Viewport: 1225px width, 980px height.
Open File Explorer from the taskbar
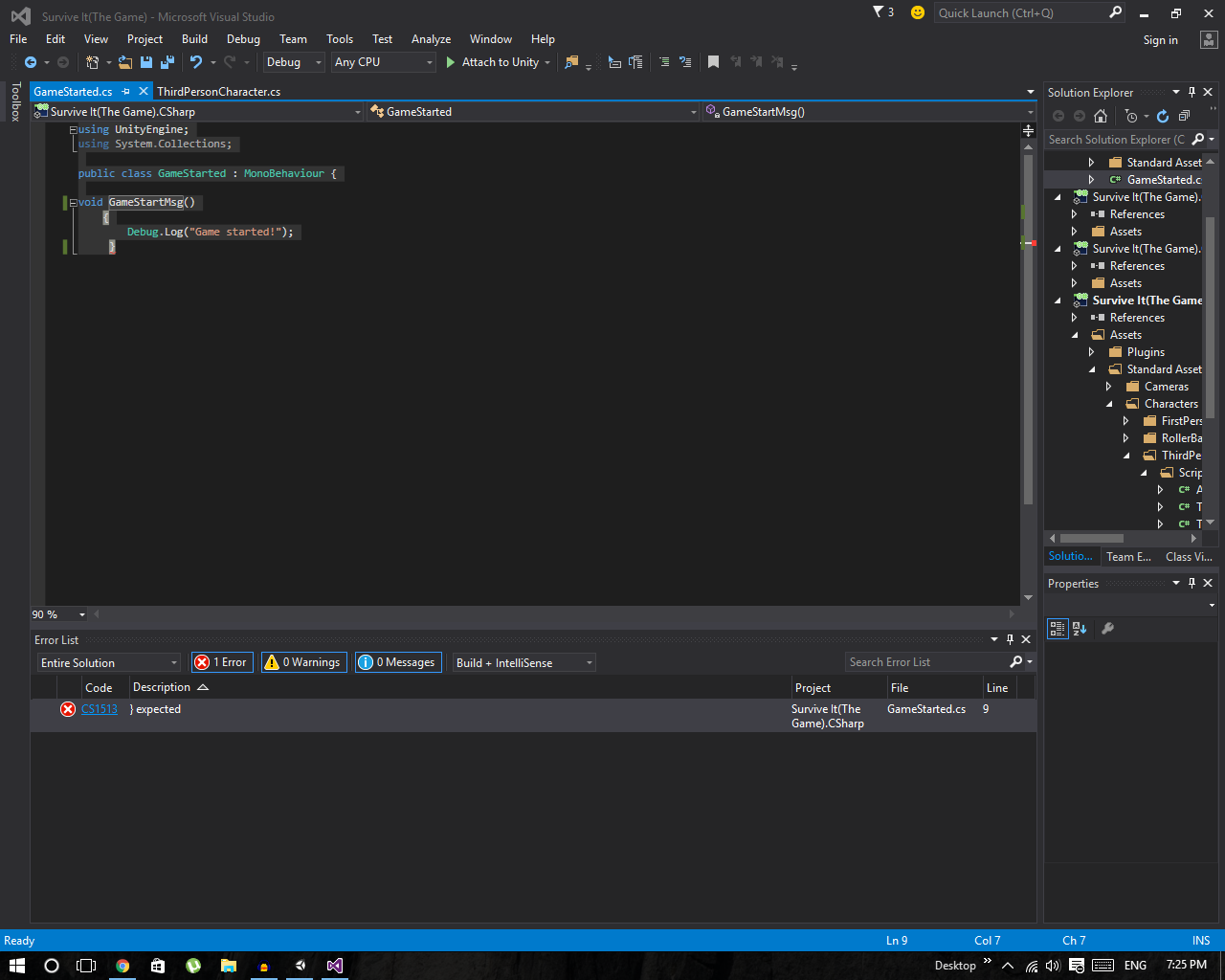228,966
